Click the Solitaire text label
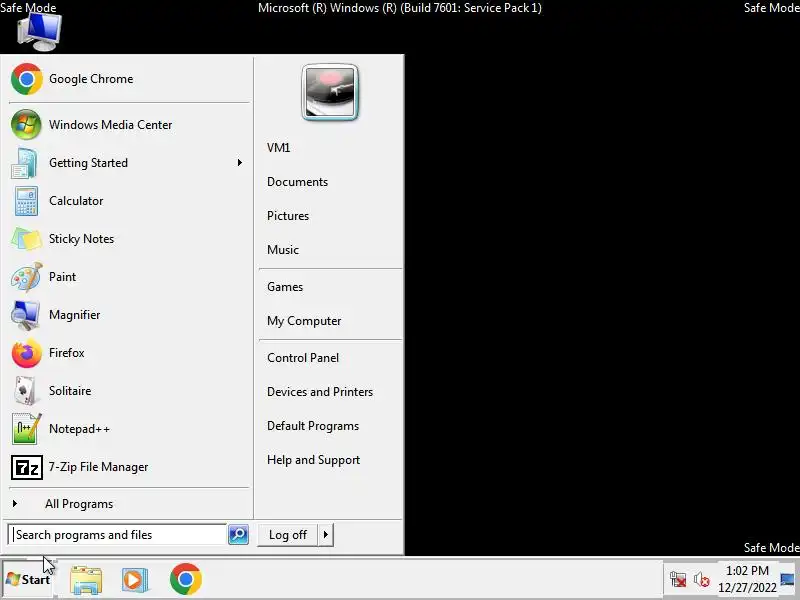Image resolution: width=800 pixels, height=600 pixels. (x=70, y=391)
